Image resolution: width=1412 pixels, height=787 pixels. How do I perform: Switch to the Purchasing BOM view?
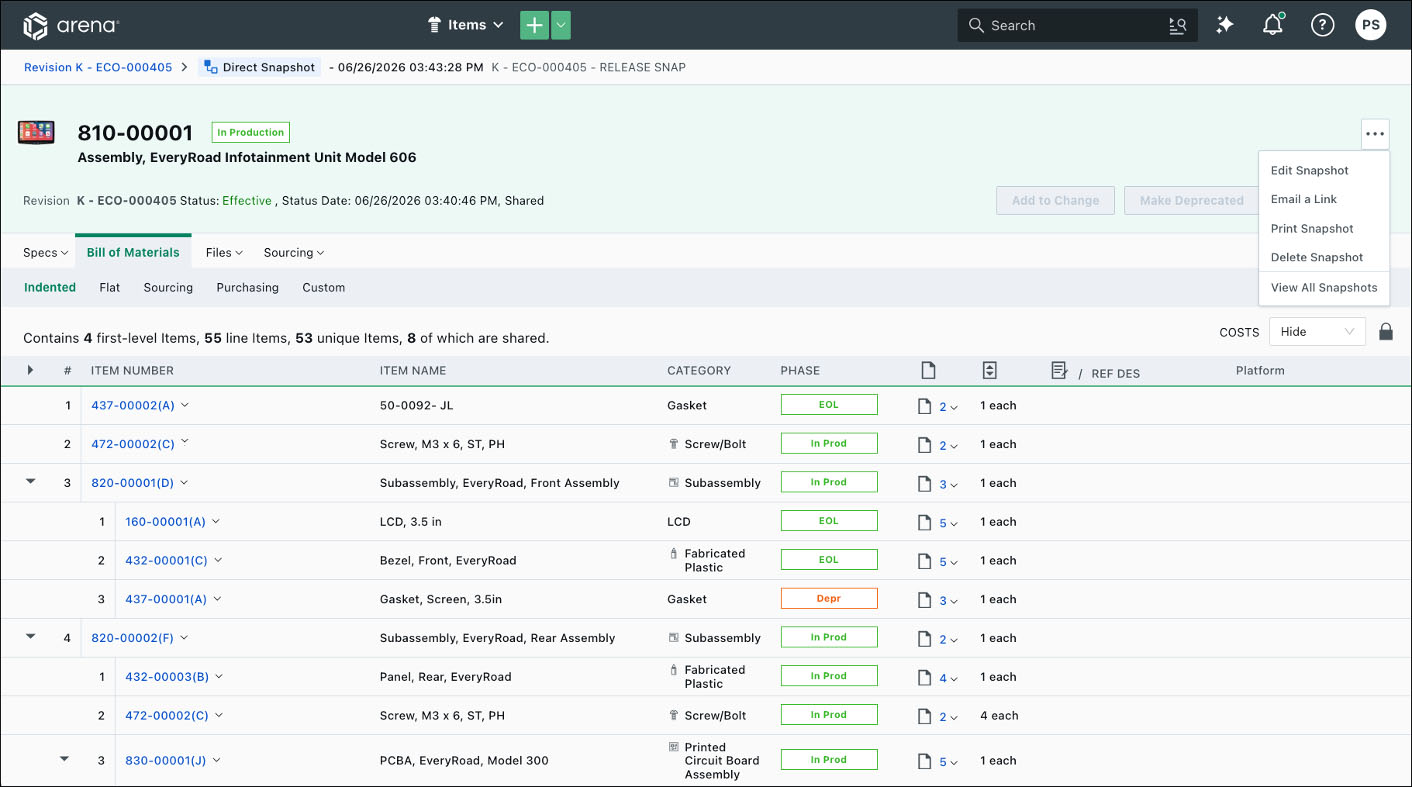point(247,288)
